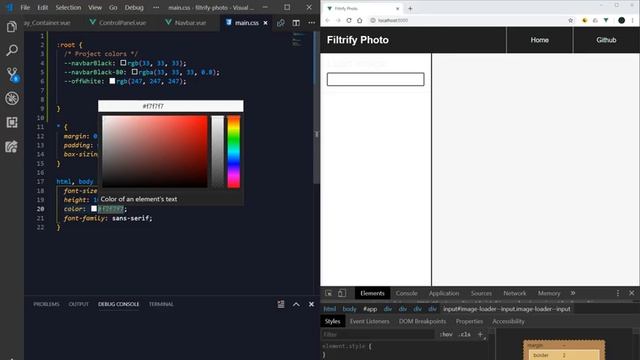This screenshot has width=640, height=360.
Task: Open the Selection menu
Action: 68,7
